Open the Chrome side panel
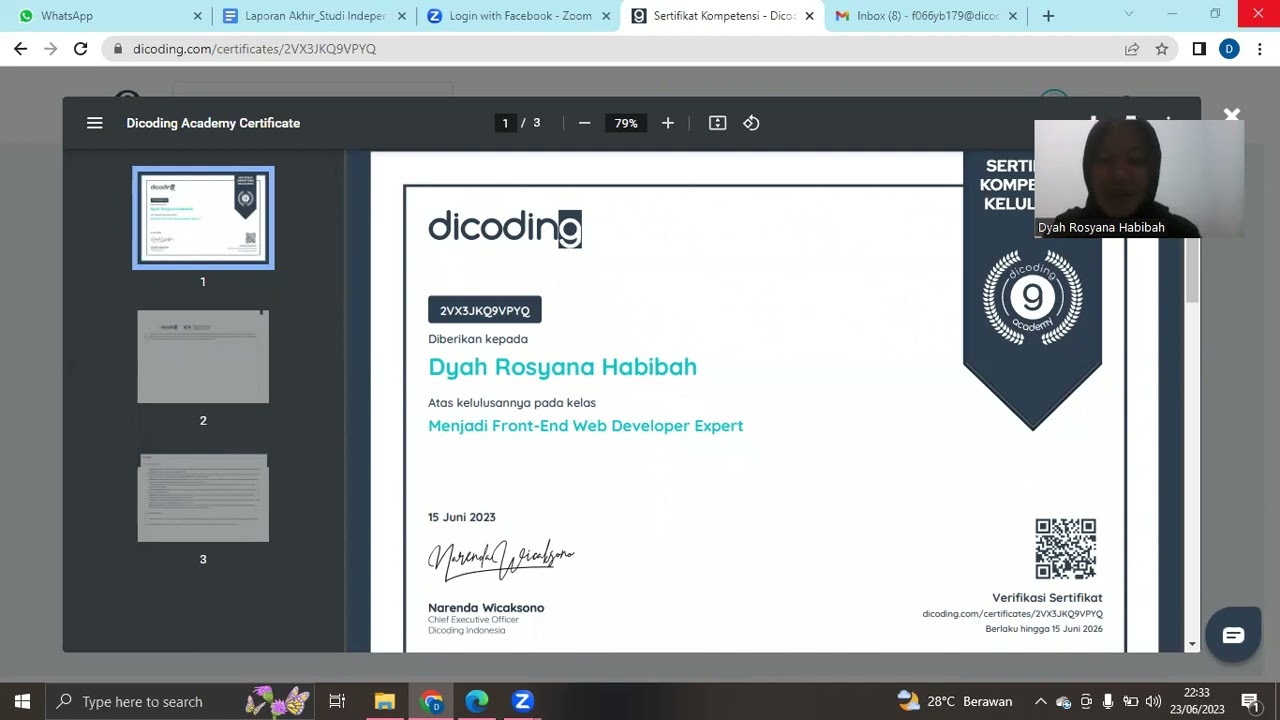This screenshot has width=1280, height=720. click(1199, 49)
